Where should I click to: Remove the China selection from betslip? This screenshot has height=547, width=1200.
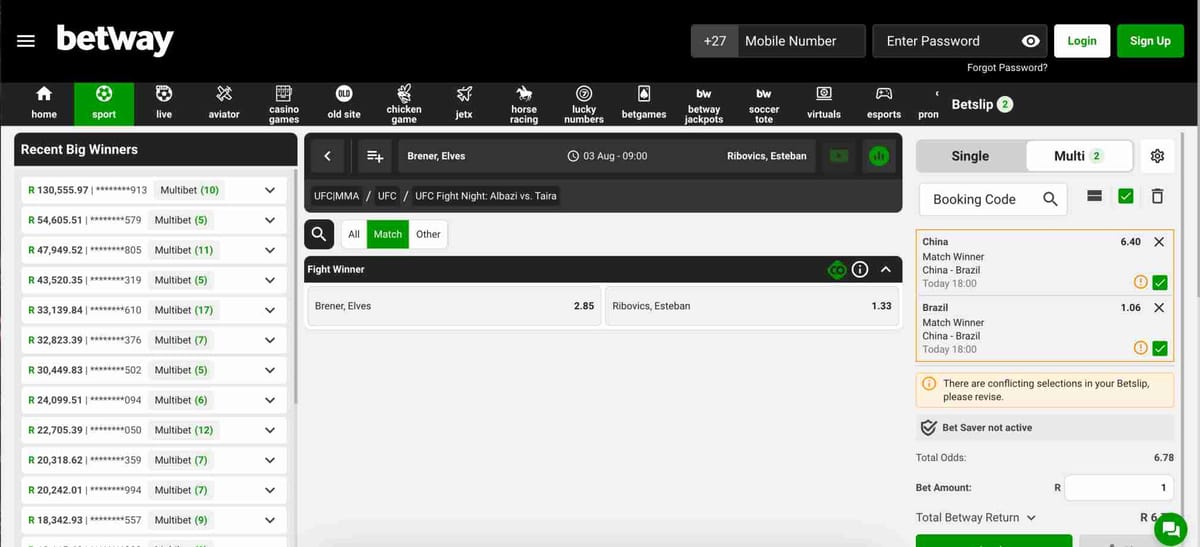1159,242
